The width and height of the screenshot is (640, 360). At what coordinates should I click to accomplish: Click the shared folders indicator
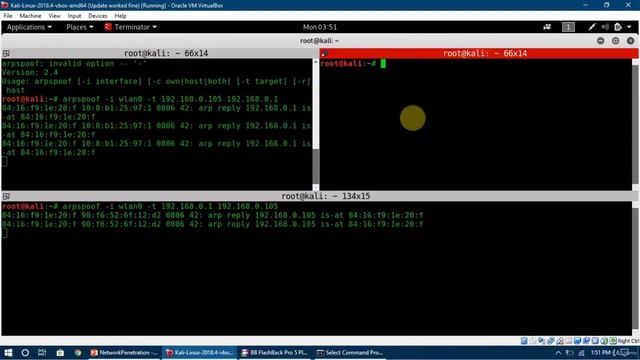tap(569, 340)
